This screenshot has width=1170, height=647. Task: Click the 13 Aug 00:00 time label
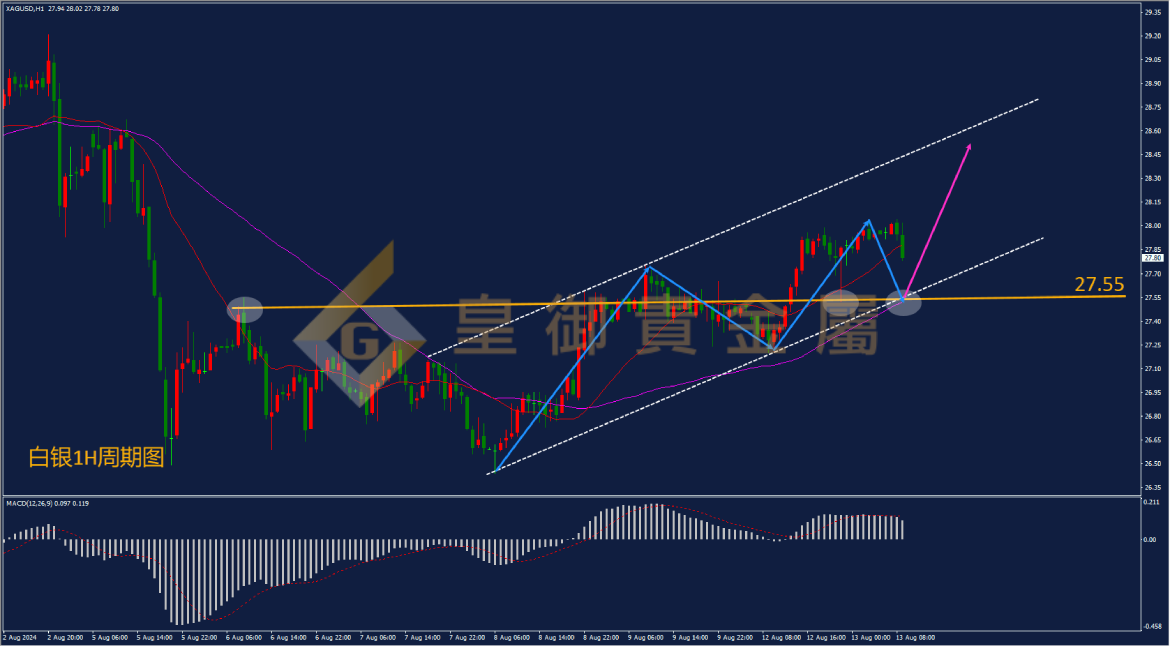[872, 638]
